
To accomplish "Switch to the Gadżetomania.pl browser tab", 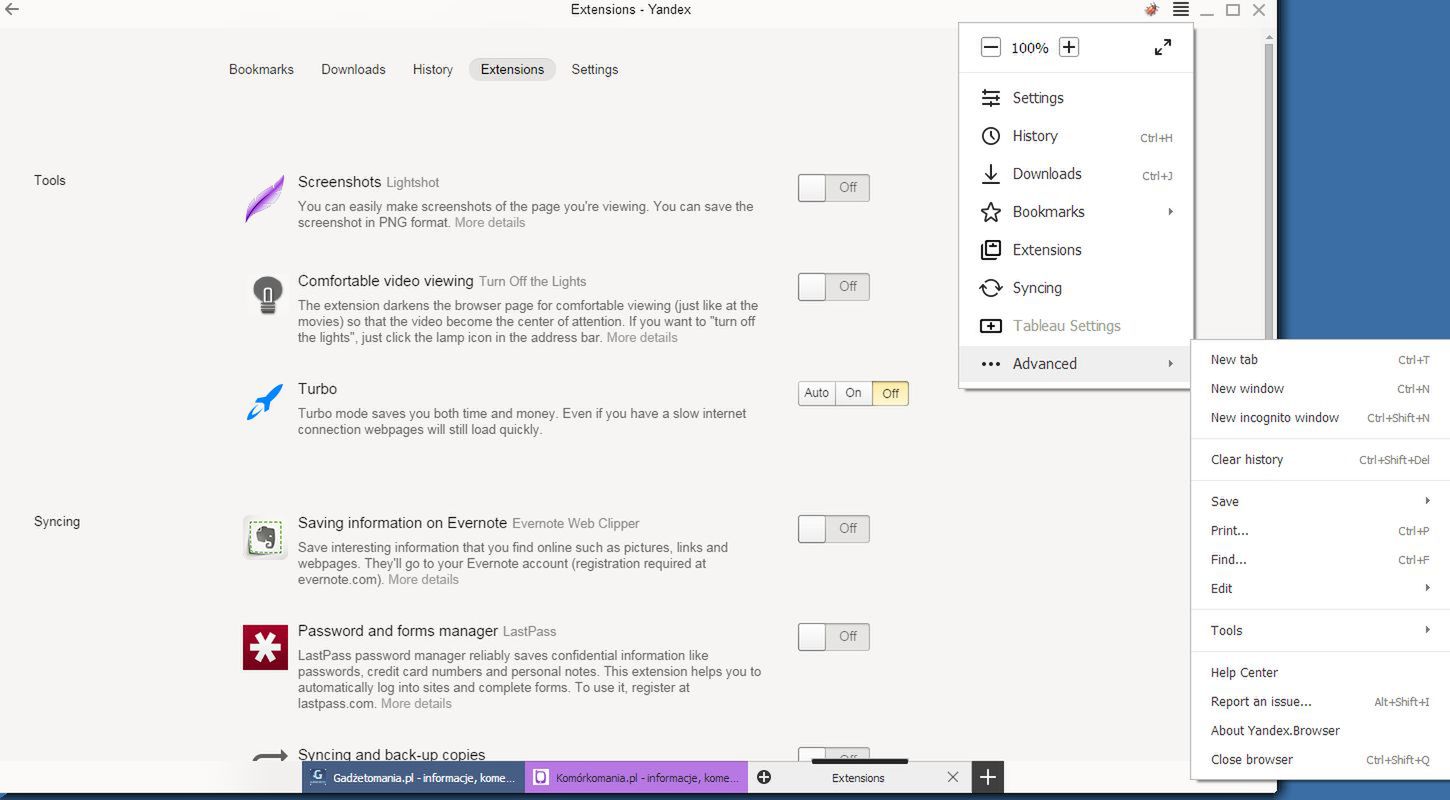I will pyautogui.click(x=414, y=777).
